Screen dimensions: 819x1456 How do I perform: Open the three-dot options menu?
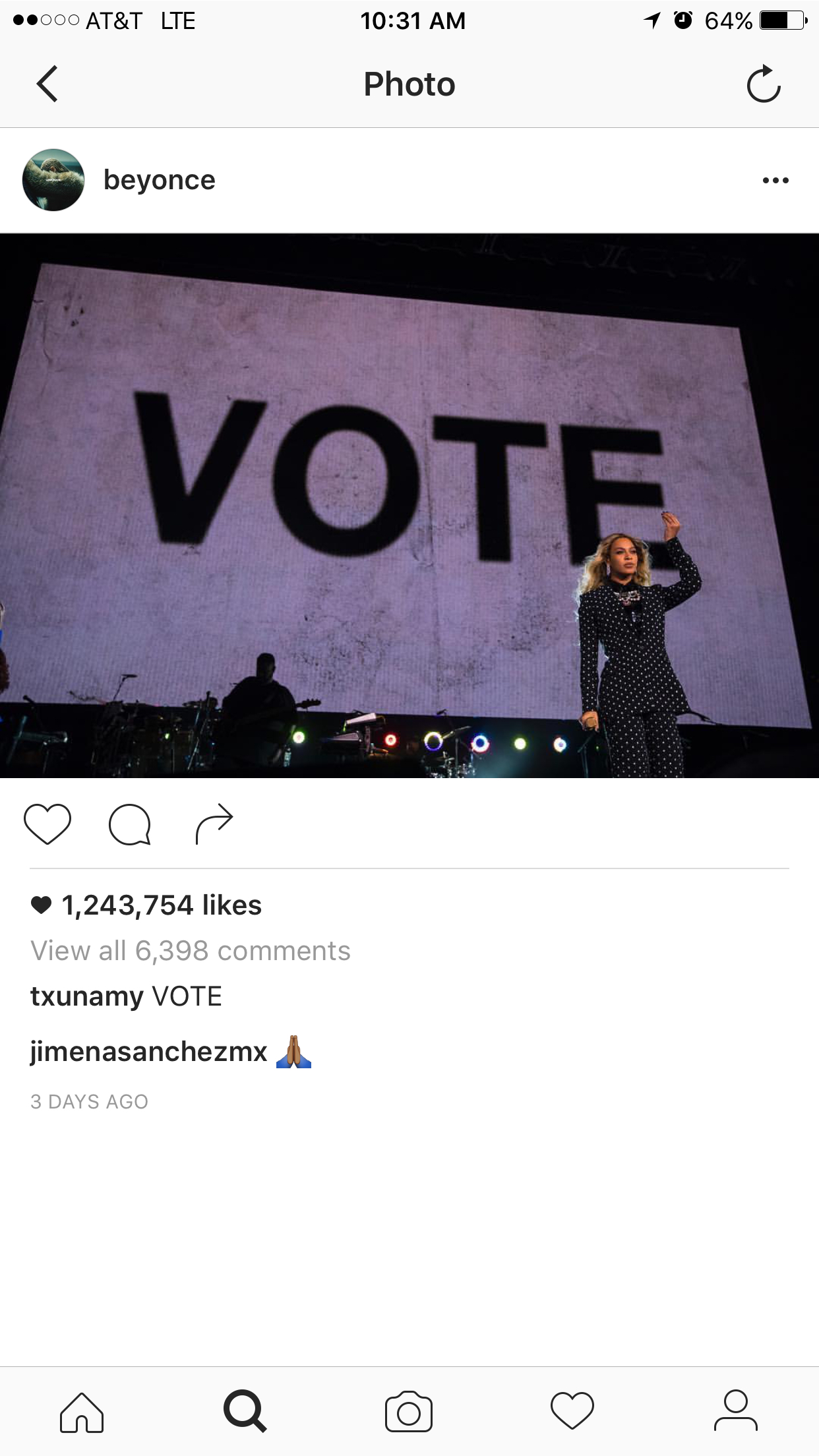point(775,180)
